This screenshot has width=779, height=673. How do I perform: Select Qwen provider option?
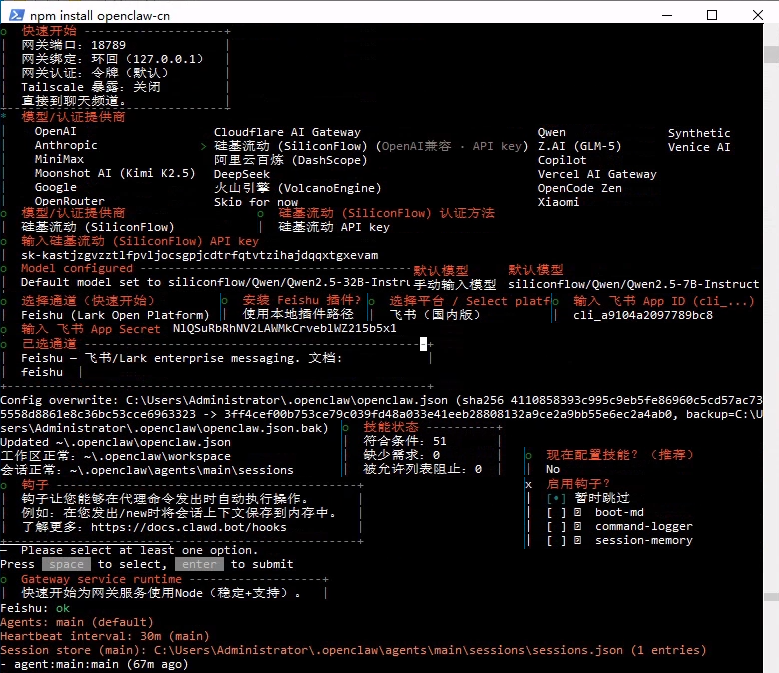551,132
